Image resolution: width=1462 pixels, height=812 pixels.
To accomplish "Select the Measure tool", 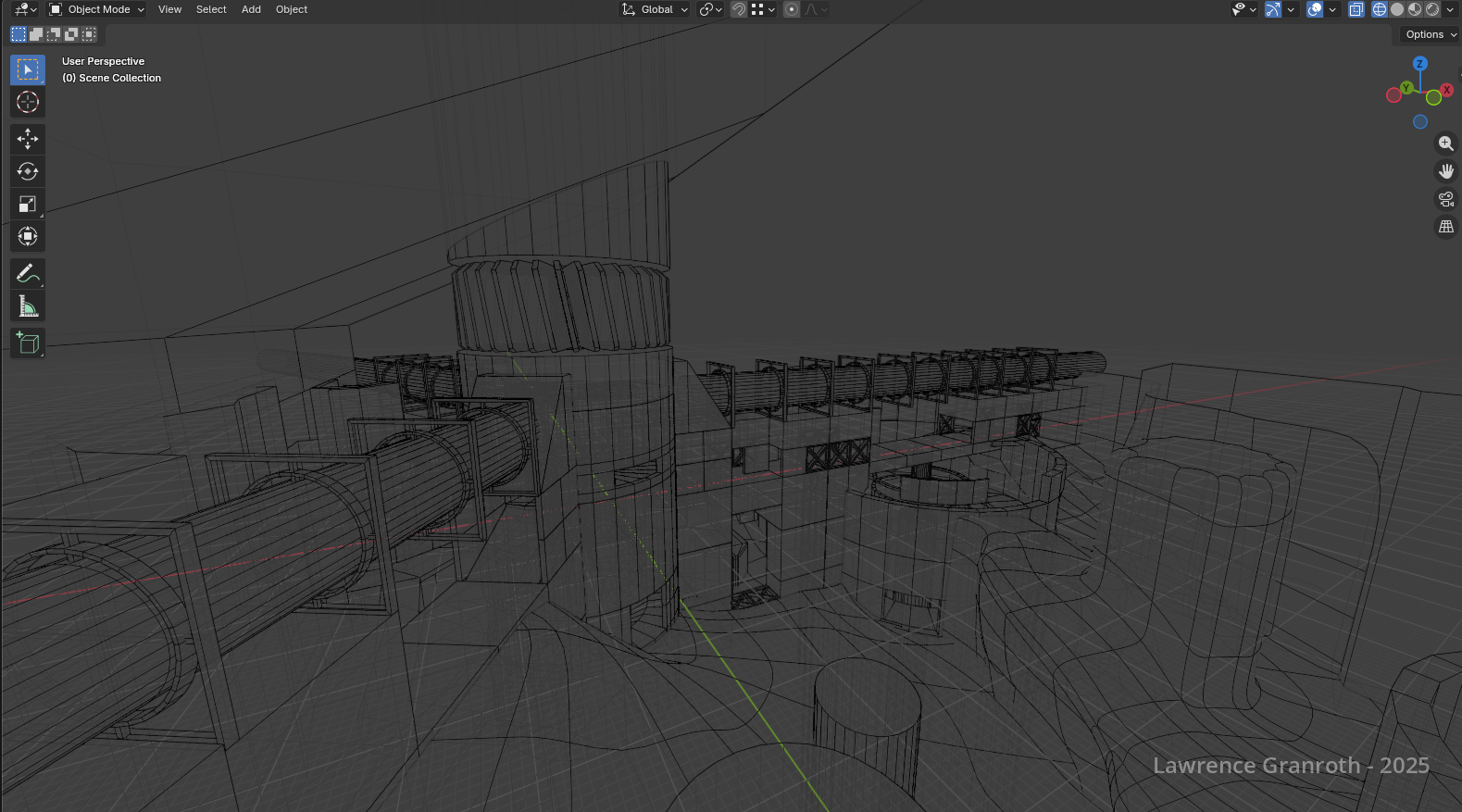I will point(28,306).
